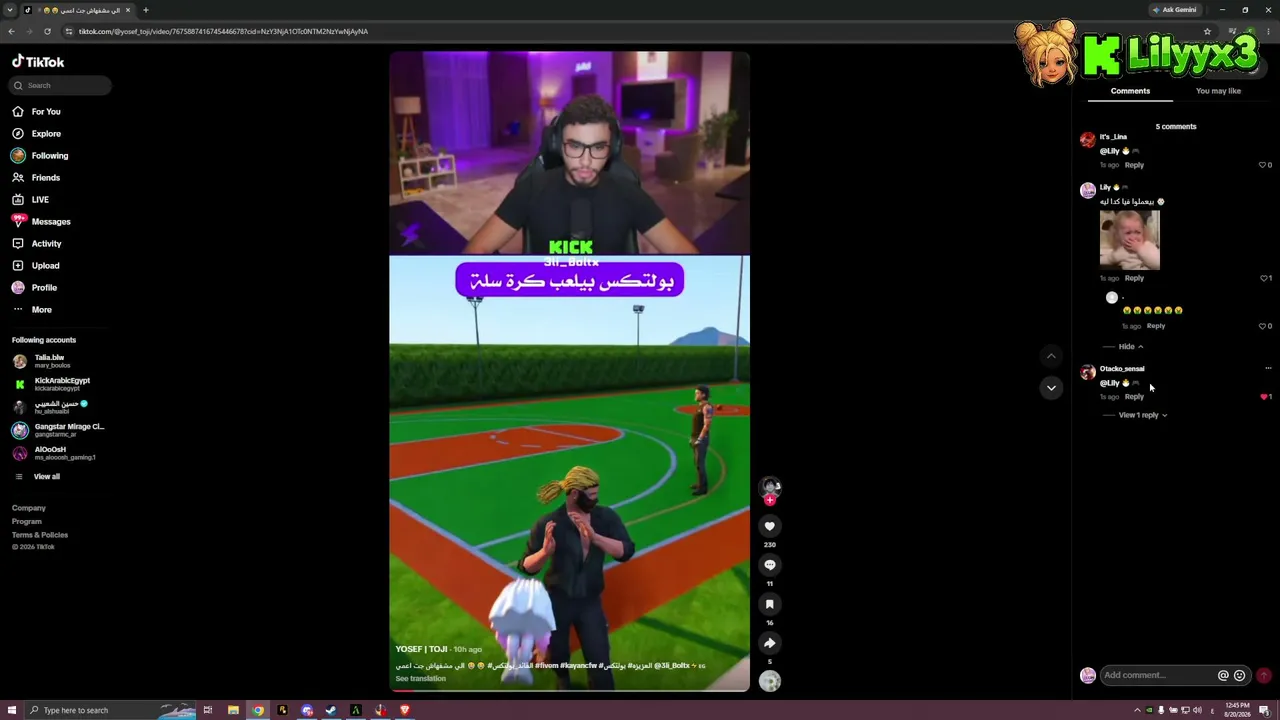Reply to Otacko_sensai's comment

pyautogui.click(x=1134, y=397)
